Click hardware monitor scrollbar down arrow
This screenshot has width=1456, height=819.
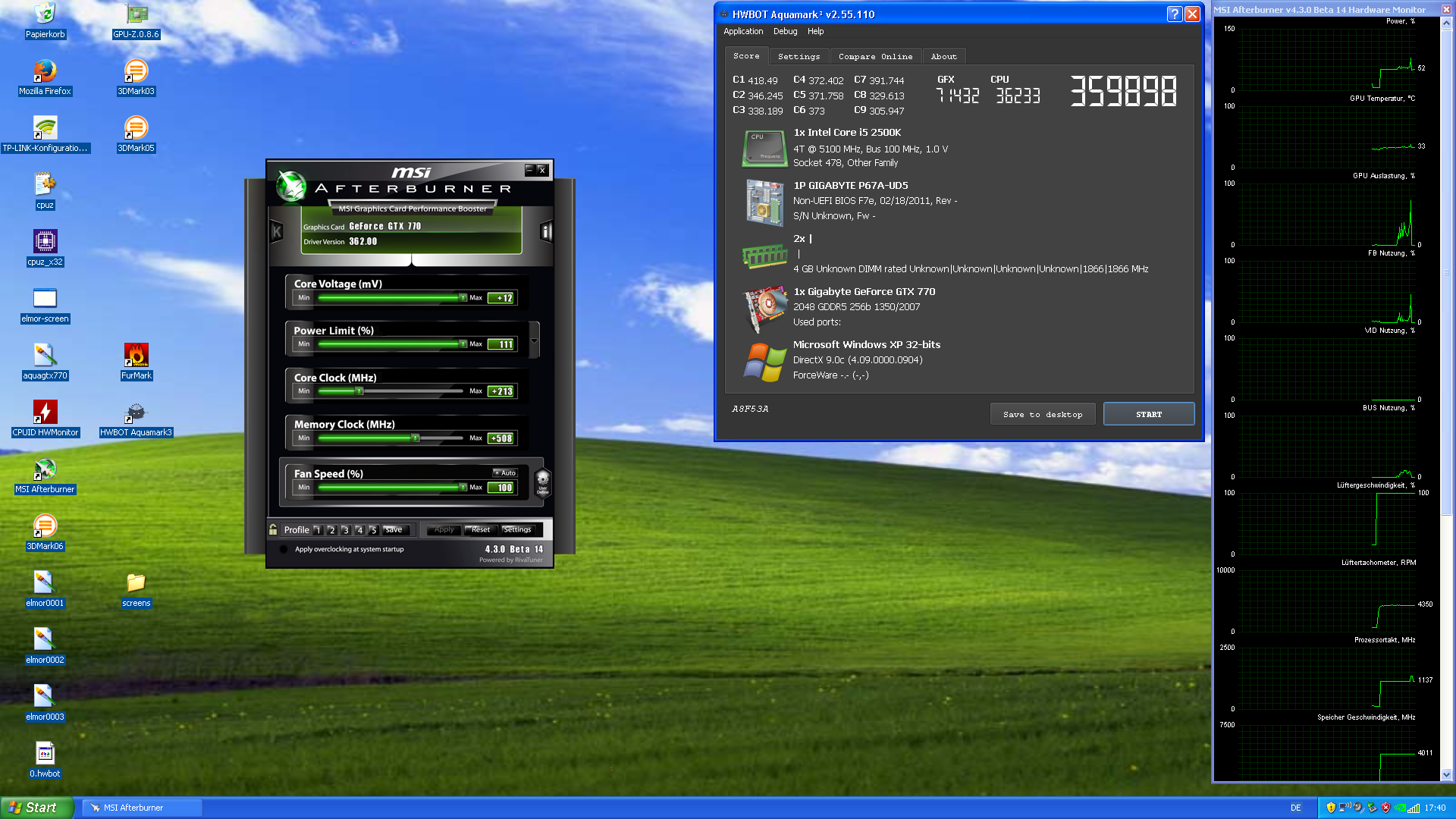coord(1446,775)
